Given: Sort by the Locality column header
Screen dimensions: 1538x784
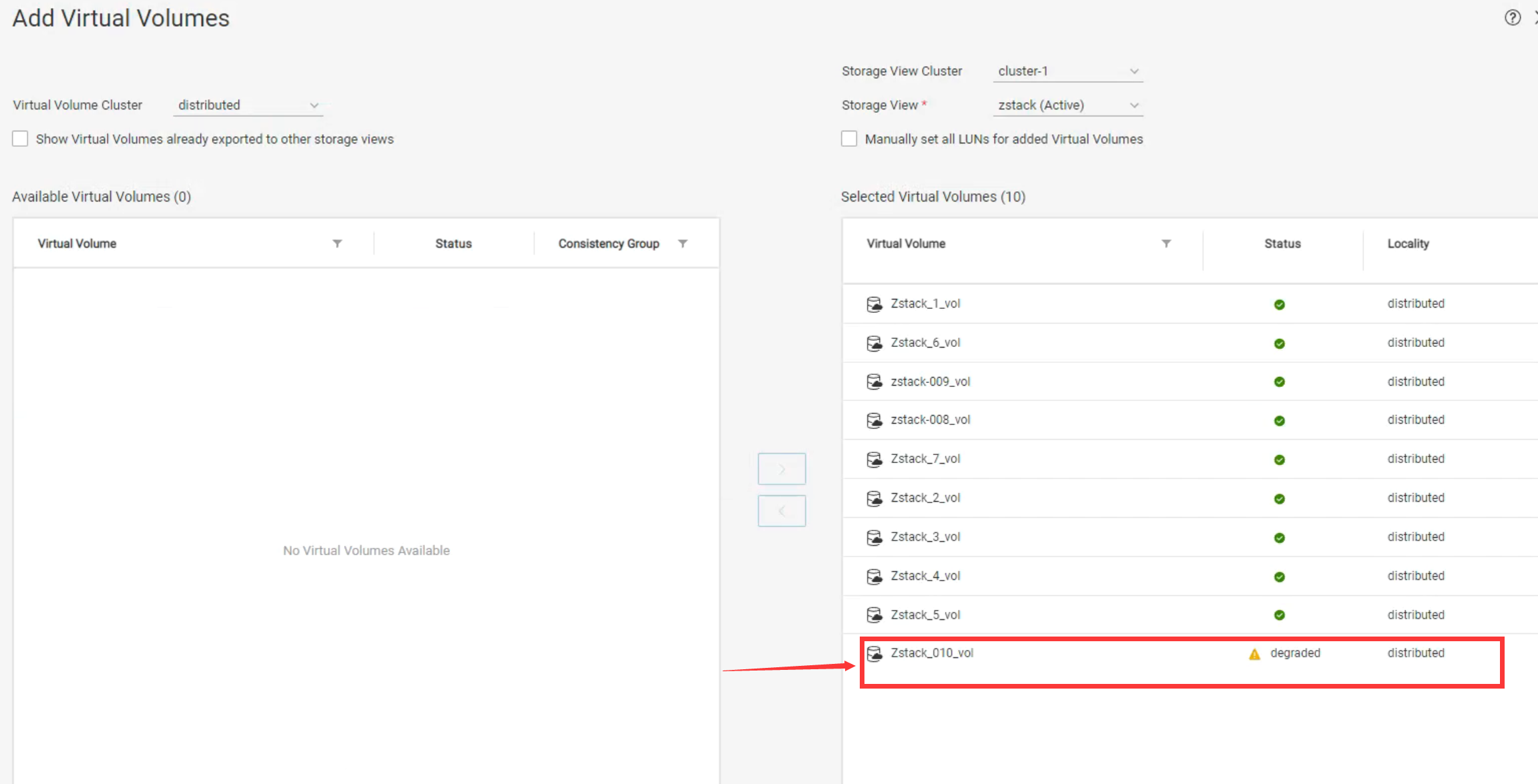Looking at the screenshot, I should (1408, 244).
